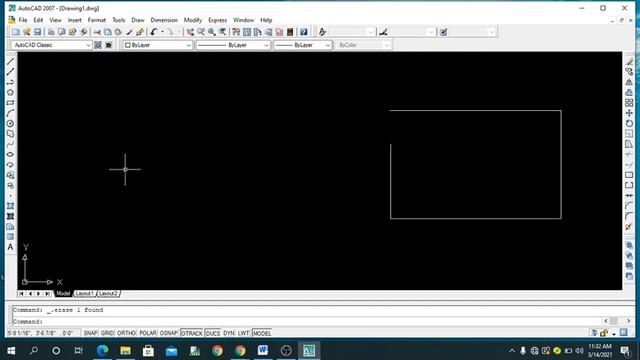The image size is (640, 360).
Task: Switch to the Layout2 tab
Action: coord(108,293)
